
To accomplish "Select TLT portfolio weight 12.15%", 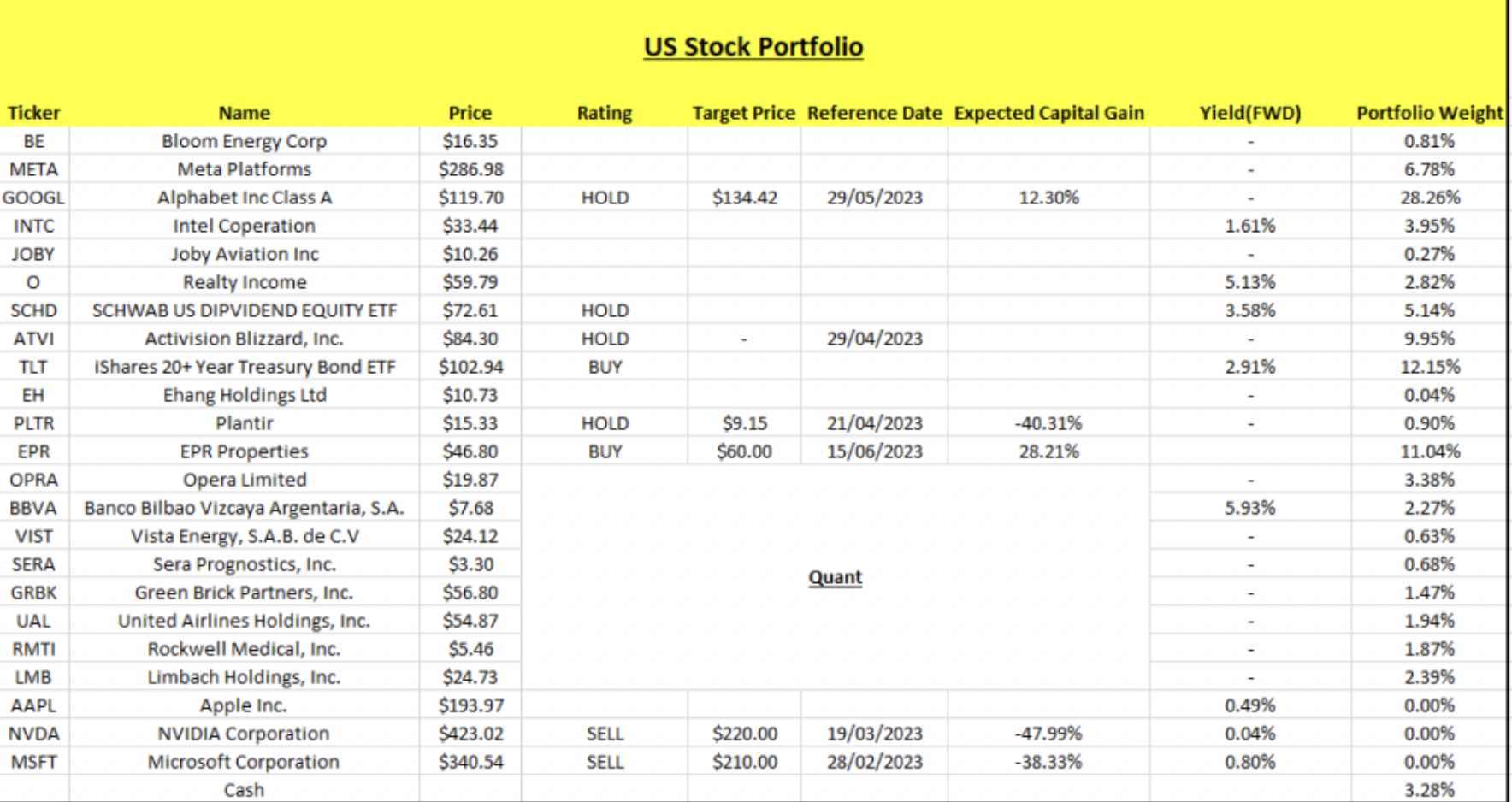I will pos(1429,367).
